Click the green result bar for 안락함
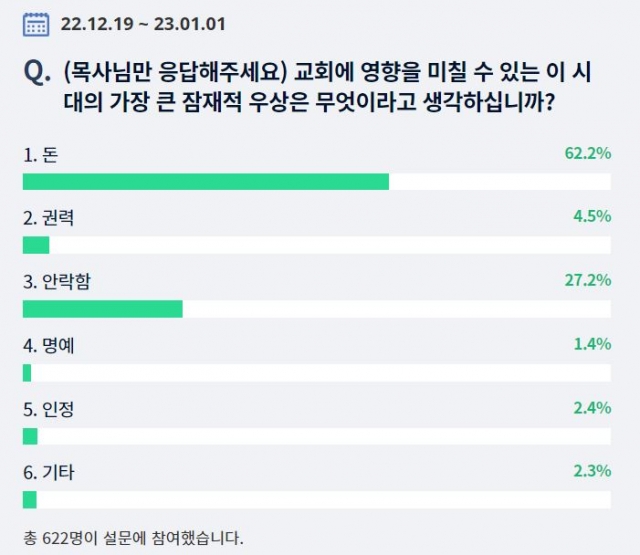Screen dimensions: 640x555 pyautogui.click(x=102, y=309)
